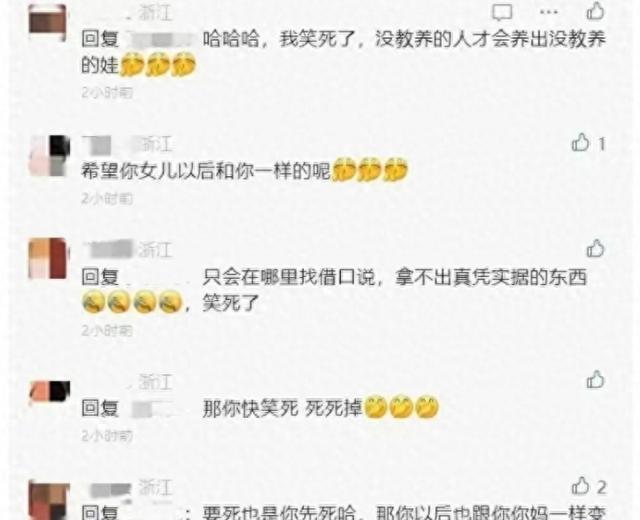Image resolution: width=640 pixels, height=520 pixels.
Task: Open the three-dots more options menu
Action: (x=549, y=12)
